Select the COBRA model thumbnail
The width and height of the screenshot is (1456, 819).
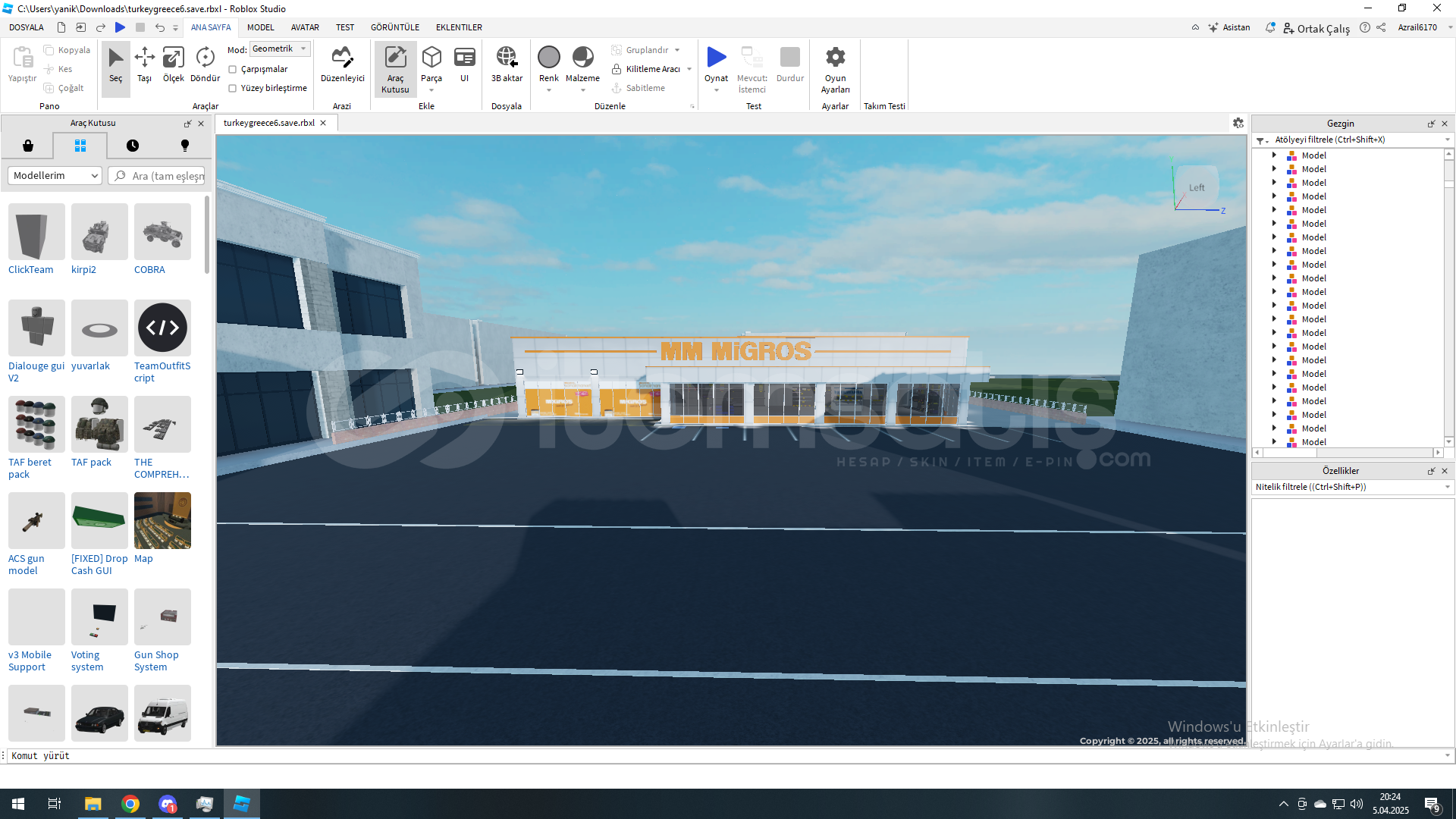click(162, 231)
